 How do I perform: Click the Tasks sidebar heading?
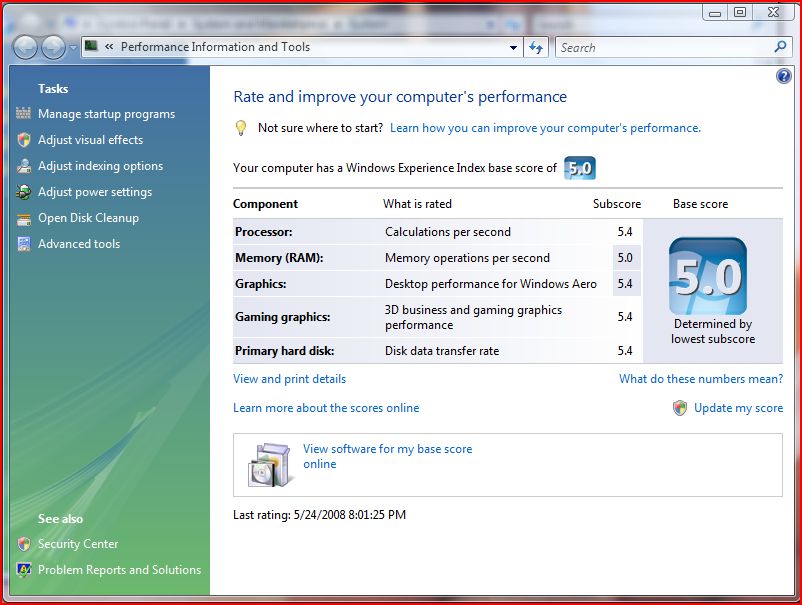53,88
